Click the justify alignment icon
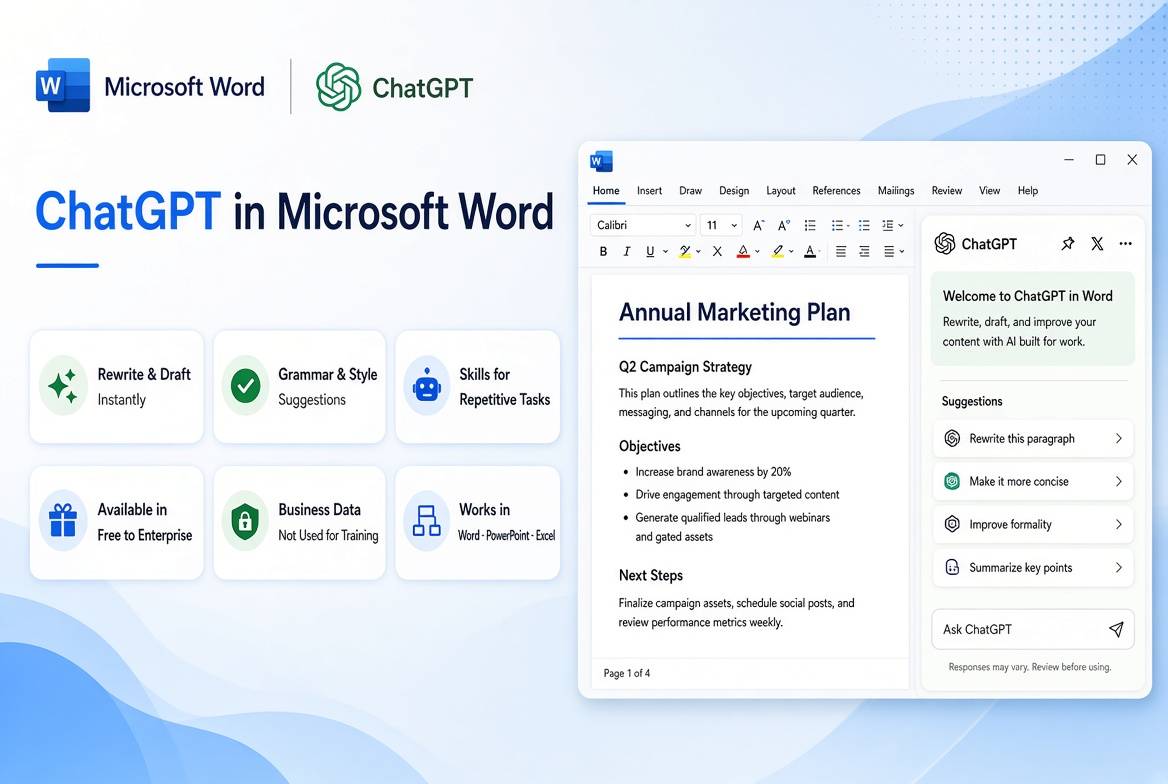1168x784 pixels. pos(889,251)
